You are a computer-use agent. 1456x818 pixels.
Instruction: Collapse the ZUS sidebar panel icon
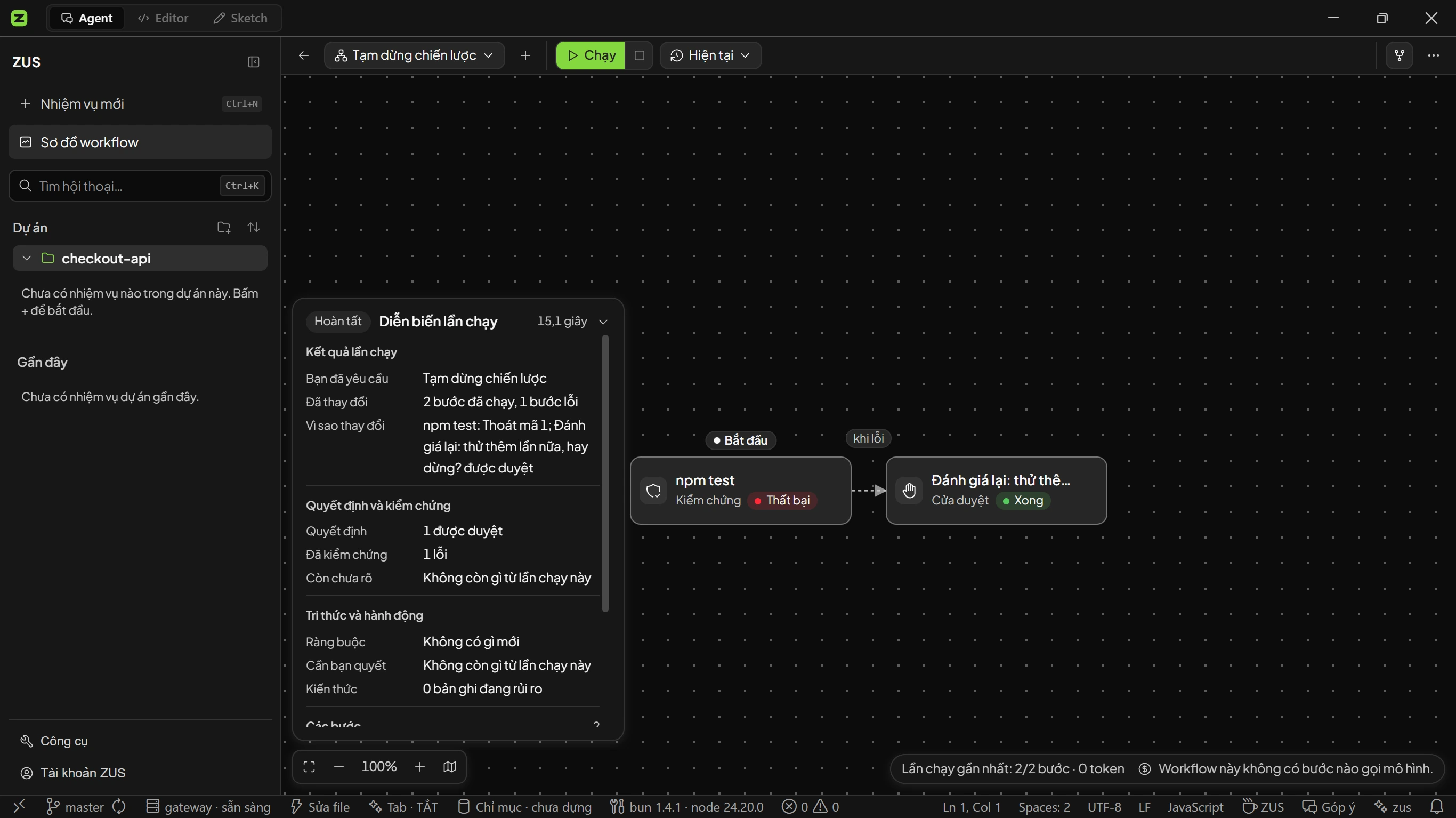point(253,62)
